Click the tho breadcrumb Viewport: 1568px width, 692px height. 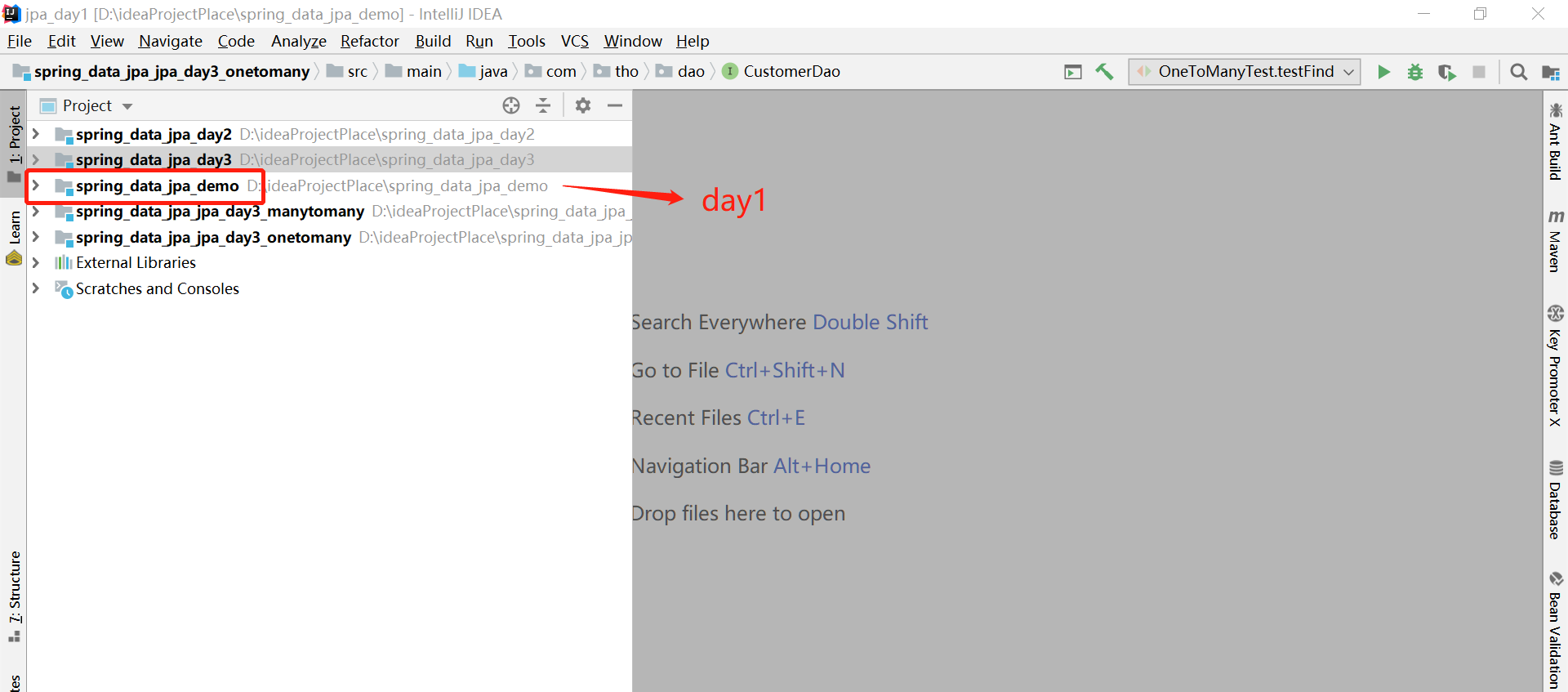(617, 72)
